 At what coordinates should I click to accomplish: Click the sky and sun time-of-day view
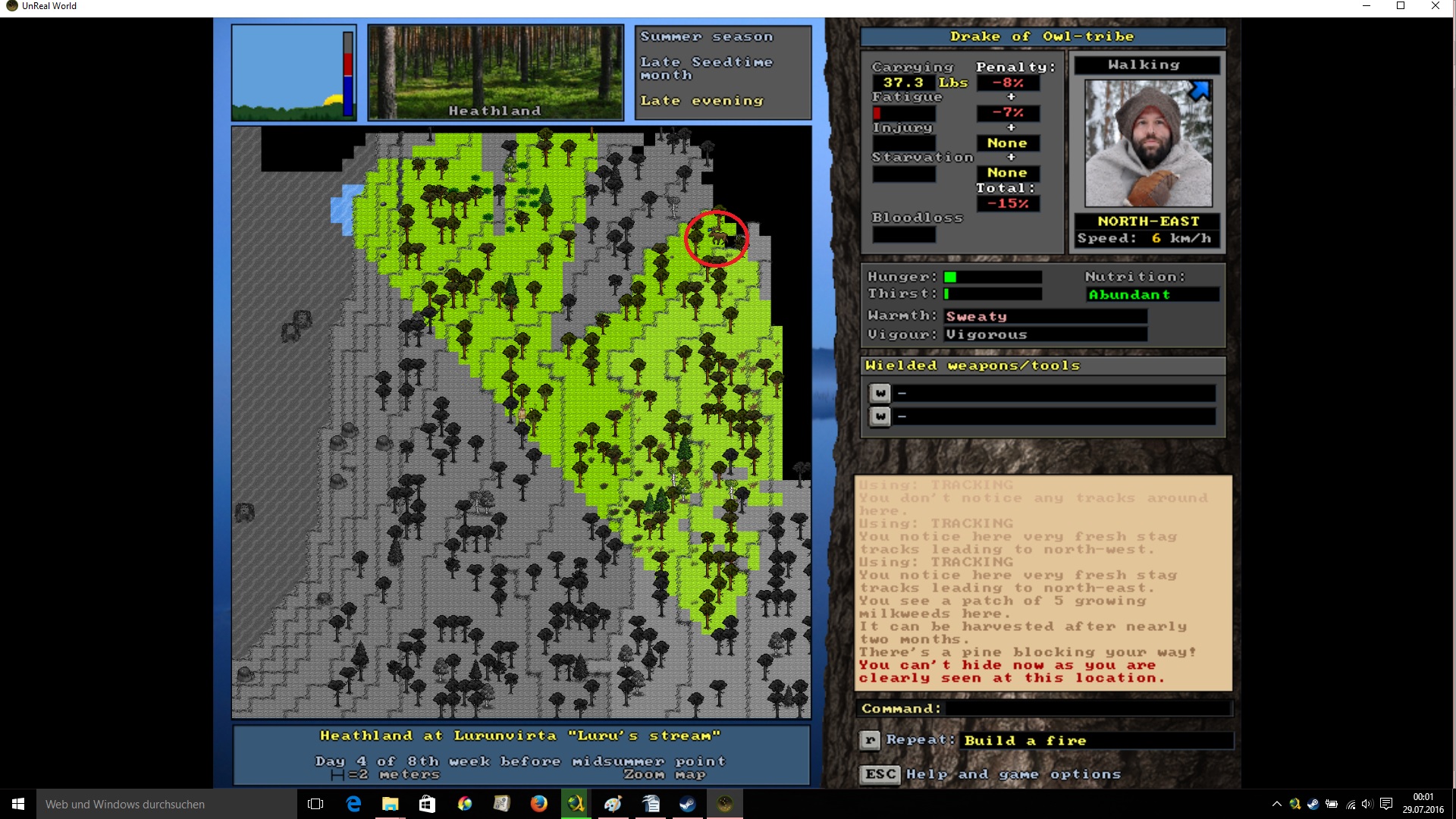[x=287, y=72]
